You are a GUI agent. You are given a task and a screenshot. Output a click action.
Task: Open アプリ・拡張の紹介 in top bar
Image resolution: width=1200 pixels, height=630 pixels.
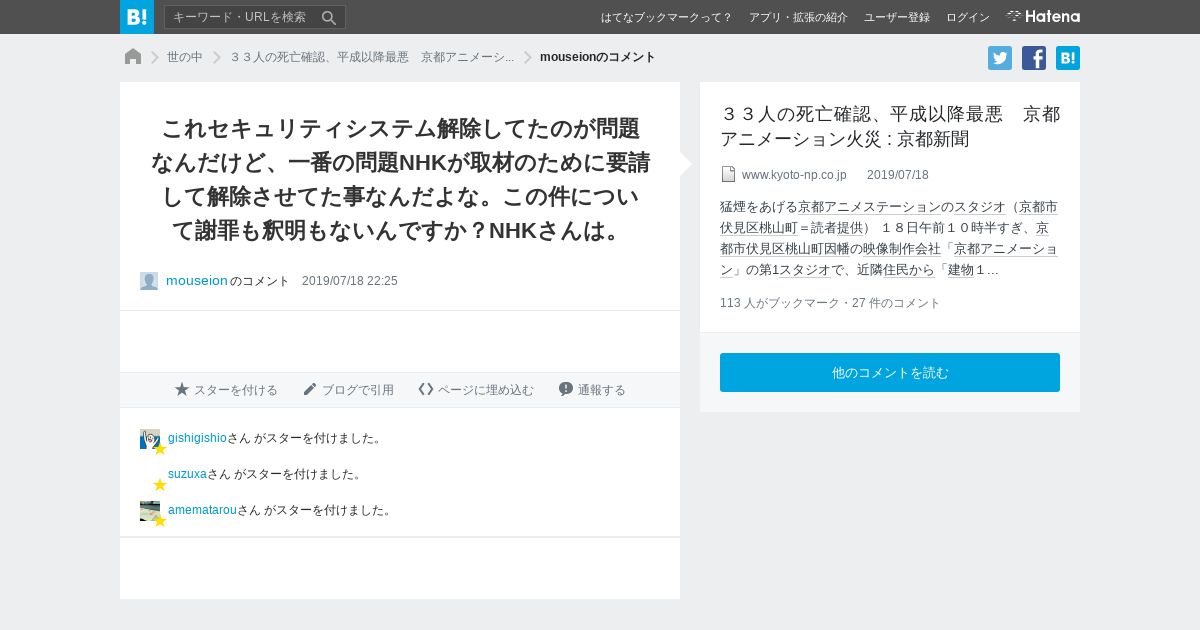(x=798, y=17)
